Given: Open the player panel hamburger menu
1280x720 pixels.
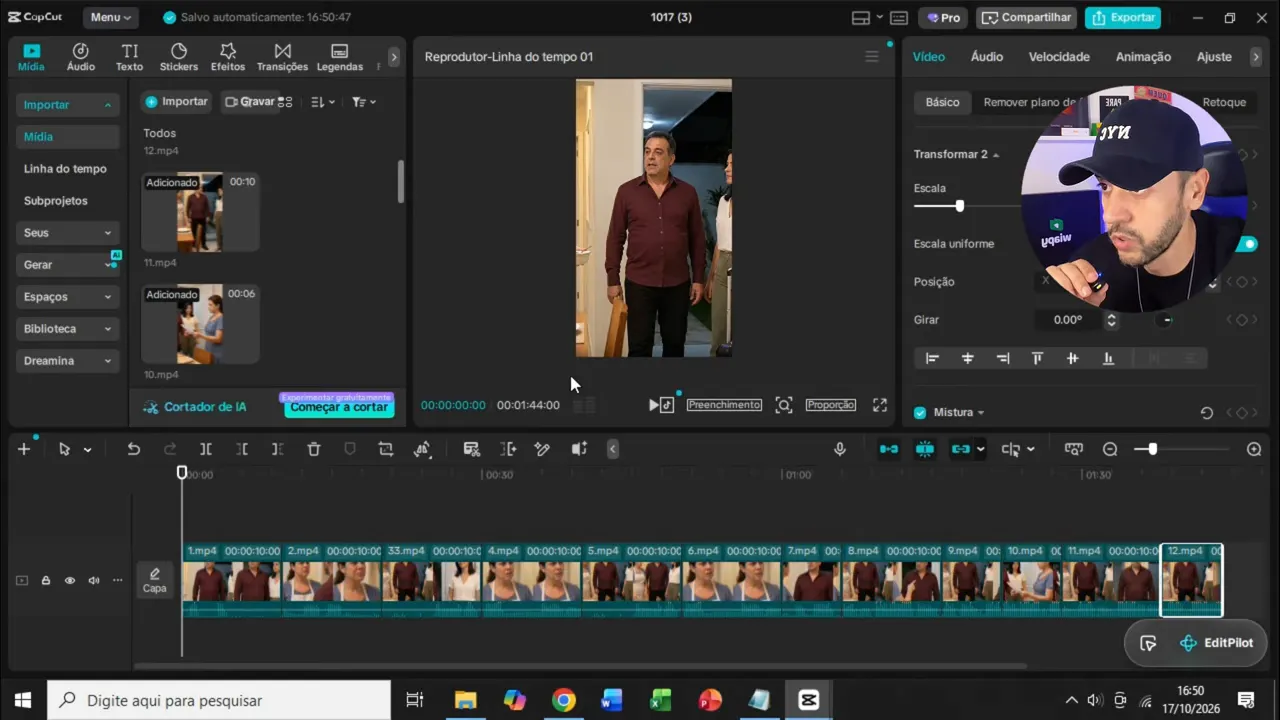Looking at the screenshot, I should (x=872, y=57).
